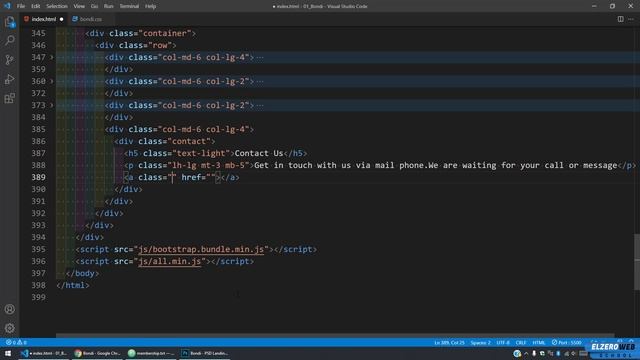Click errors and warnings count in status bar
This screenshot has width=640, height=360.
(x=16, y=342)
